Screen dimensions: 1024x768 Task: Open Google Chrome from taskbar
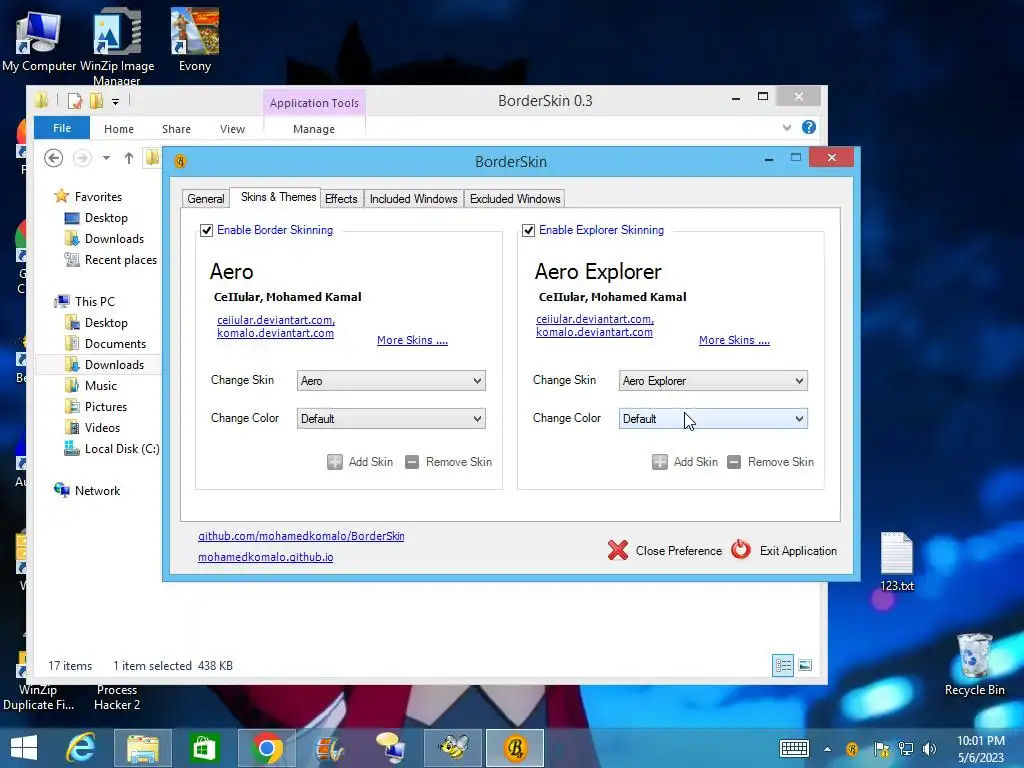[266, 748]
